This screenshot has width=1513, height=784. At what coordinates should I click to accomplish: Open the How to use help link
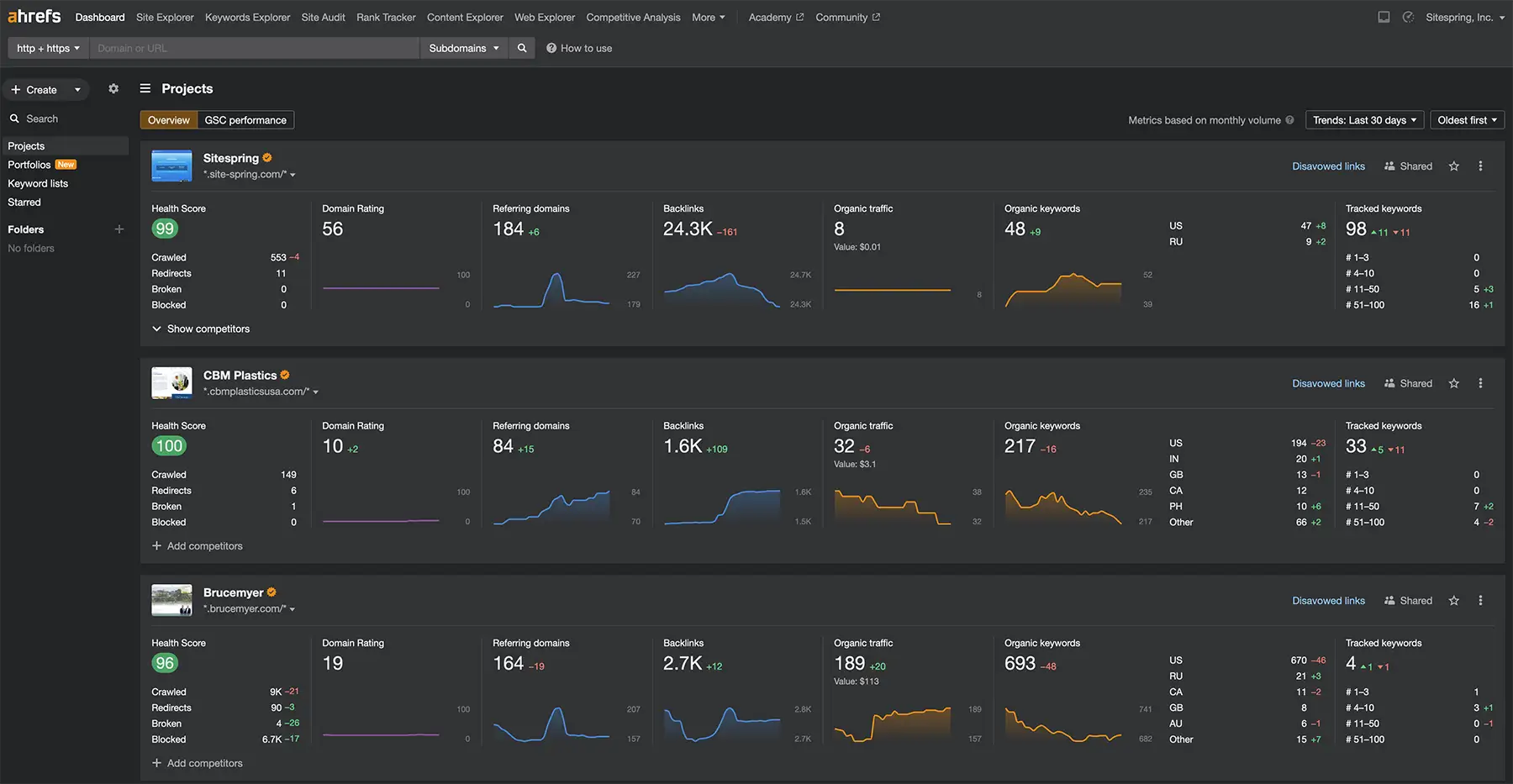pyautogui.click(x=579, y=48)
